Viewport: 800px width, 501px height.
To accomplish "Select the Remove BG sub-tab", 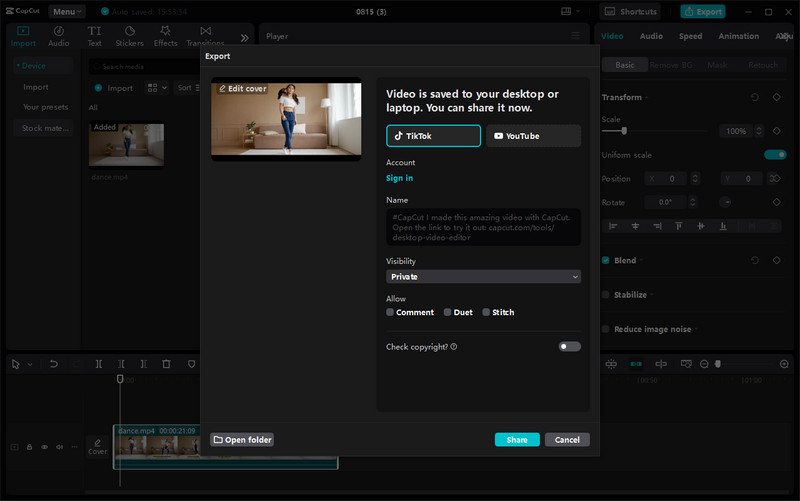I will tap(671, 65).
